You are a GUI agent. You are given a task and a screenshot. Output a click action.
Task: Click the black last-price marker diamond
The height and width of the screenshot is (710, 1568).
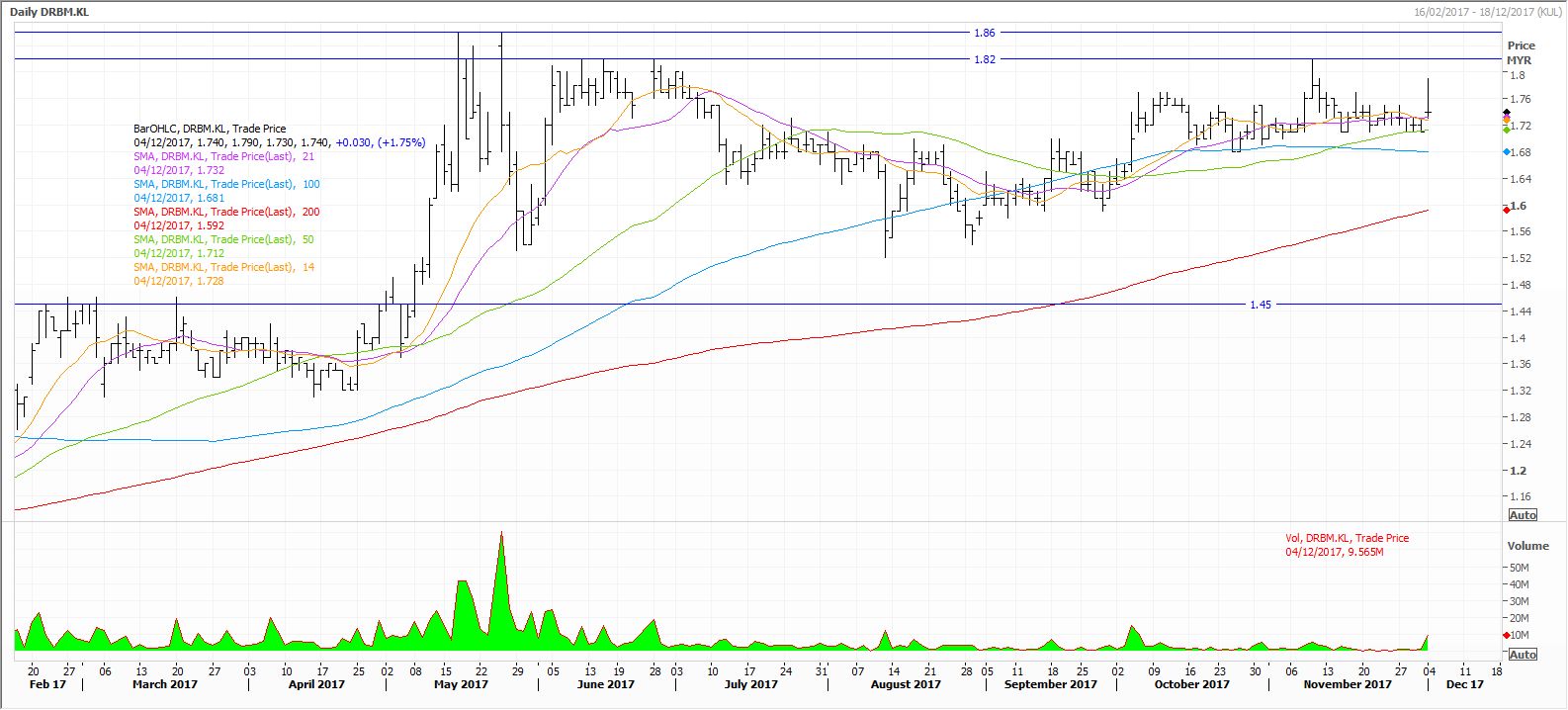tap(1505, 114)
